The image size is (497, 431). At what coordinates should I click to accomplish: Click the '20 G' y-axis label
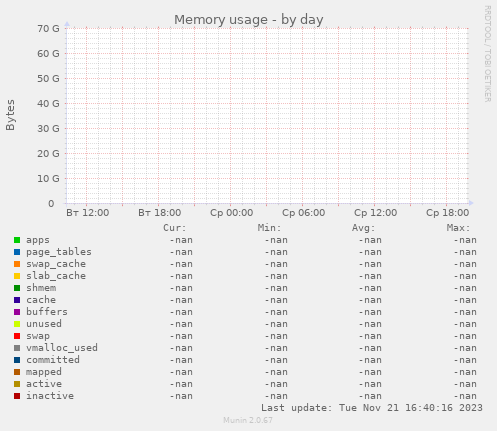(x=48, y=154)
